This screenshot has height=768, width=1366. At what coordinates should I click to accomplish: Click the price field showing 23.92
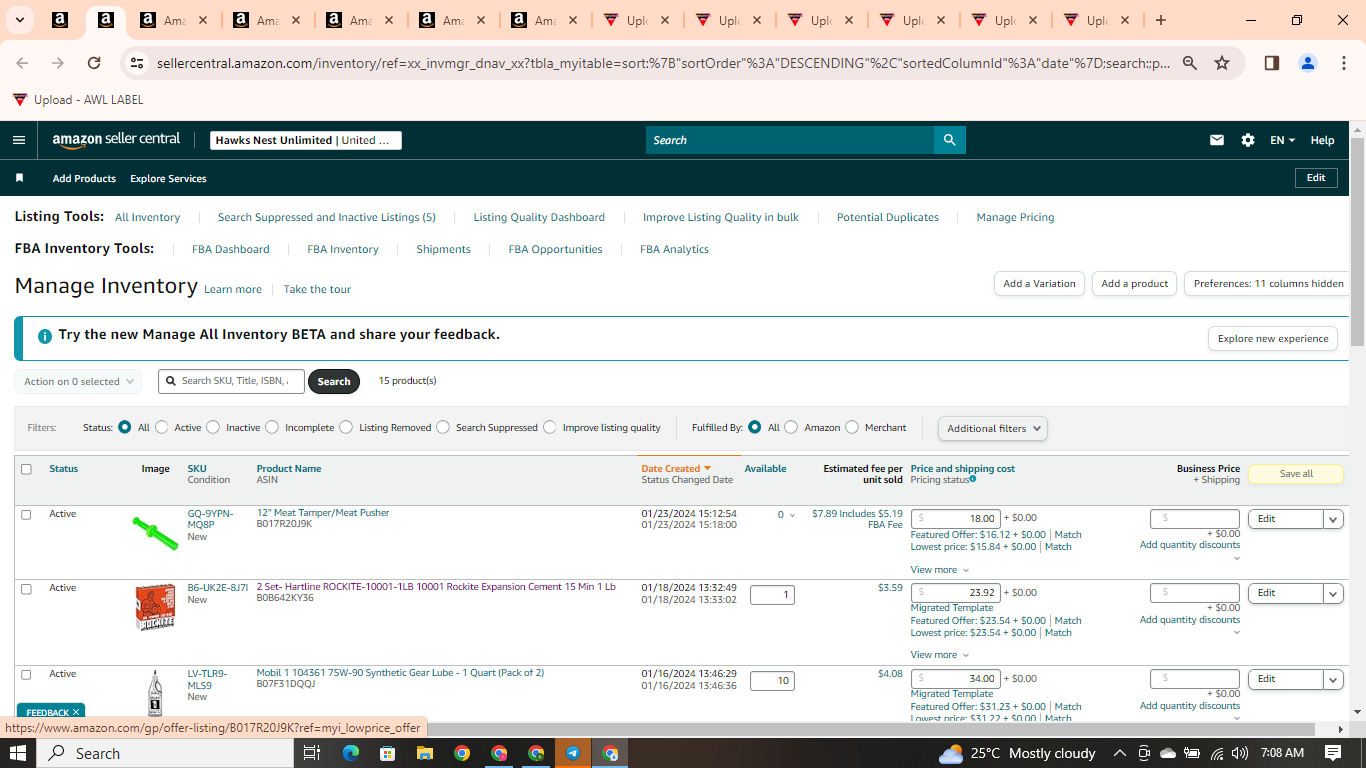[x=955, y=593]
